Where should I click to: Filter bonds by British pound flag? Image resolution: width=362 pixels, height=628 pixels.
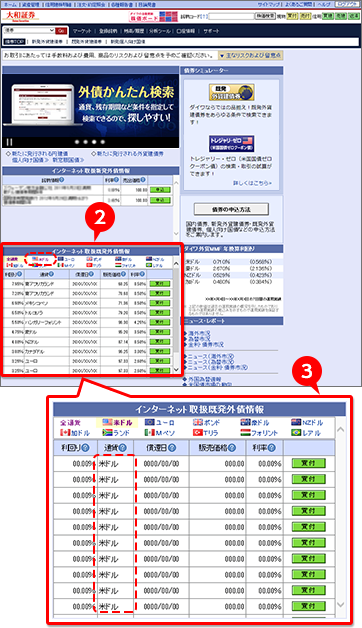click(x=206, y=422)
